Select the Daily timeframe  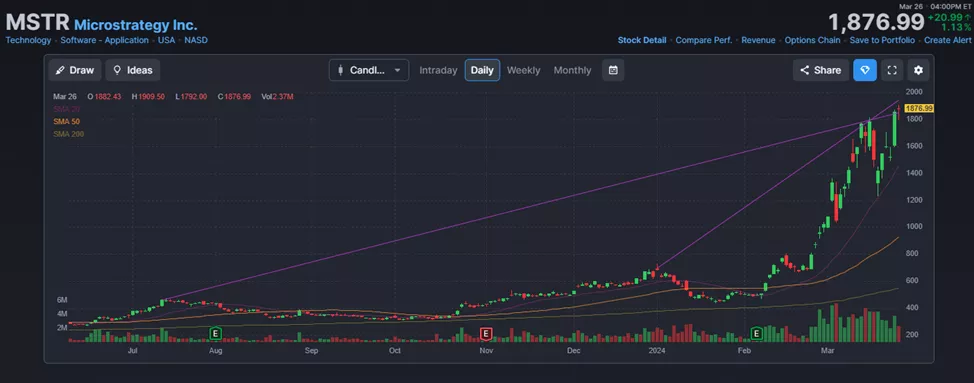(482, 70)
